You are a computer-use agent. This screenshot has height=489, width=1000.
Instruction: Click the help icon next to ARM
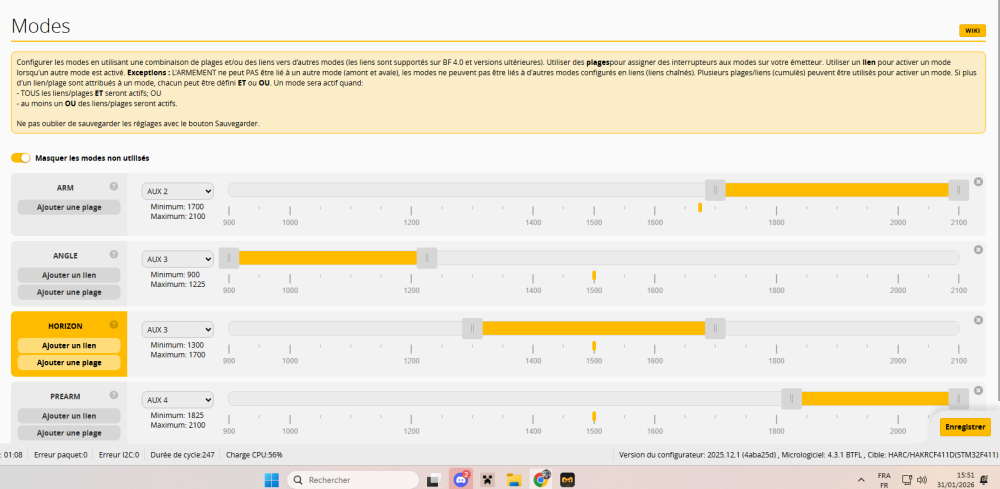point(114,187)
